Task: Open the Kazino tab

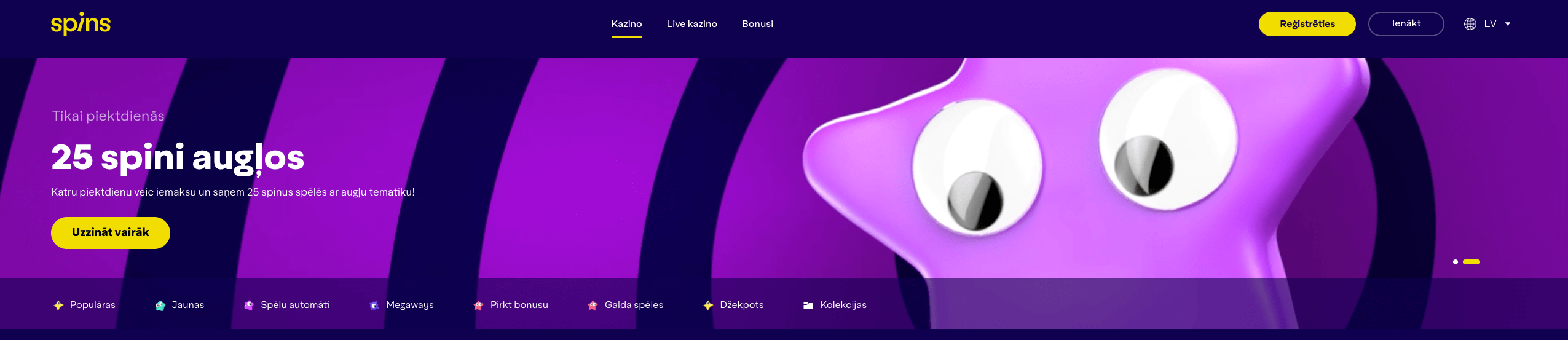Action: pos(626,24)
